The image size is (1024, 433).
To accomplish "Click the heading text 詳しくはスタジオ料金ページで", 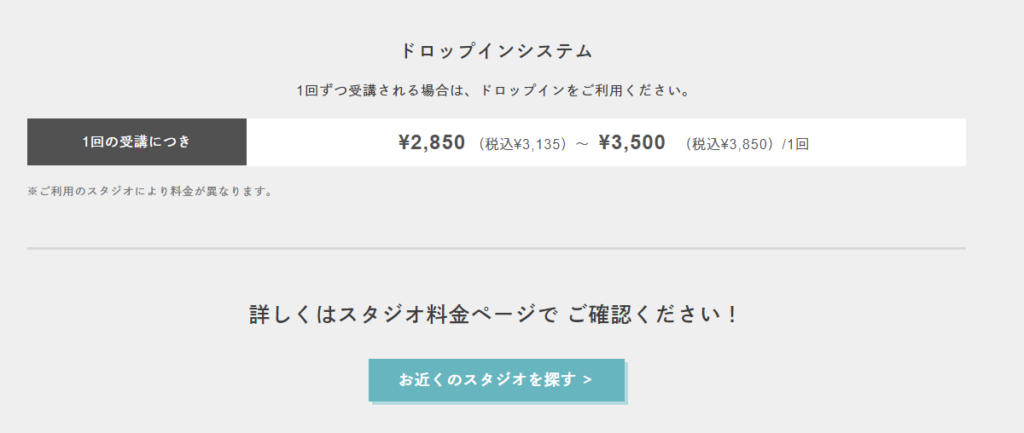I will point(402,315).
